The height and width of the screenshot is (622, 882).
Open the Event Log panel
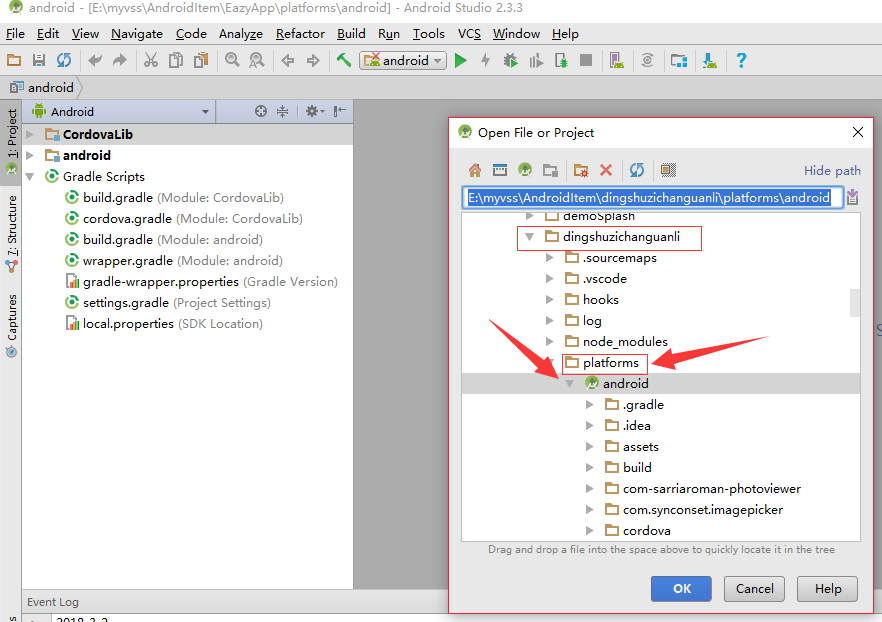tap(53, 602)
